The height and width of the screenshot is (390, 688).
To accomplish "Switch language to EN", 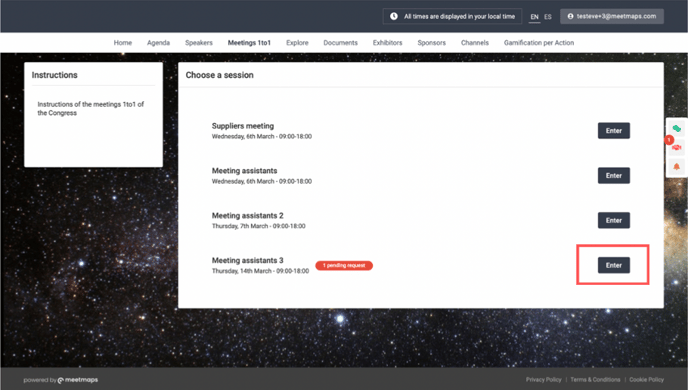I will pyautogui.click(x=534, y=17).
